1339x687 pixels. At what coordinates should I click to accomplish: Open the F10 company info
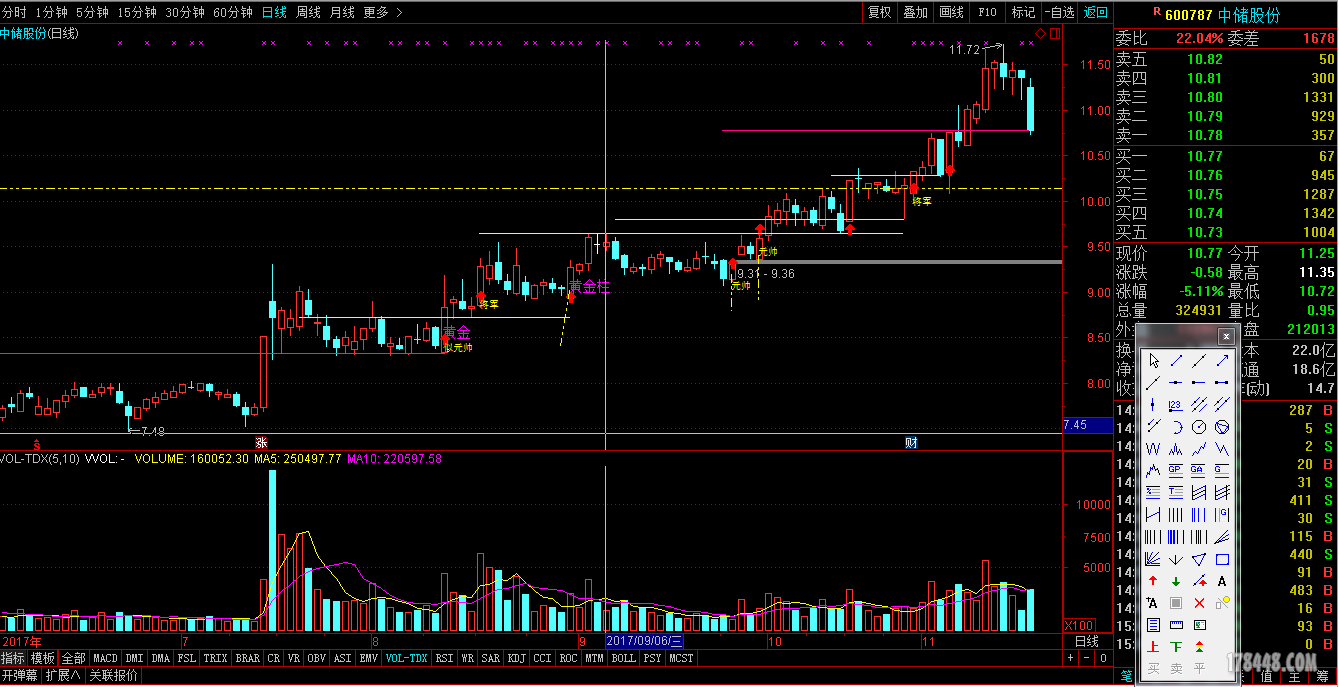coord(987,12)
